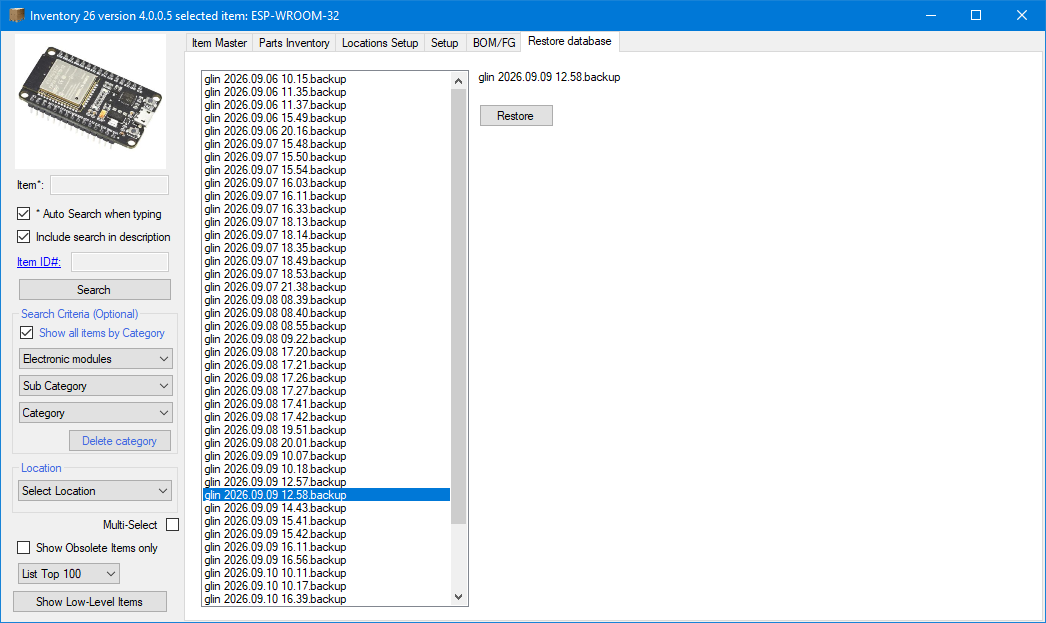1046x623 pixels.
Task: Click the backup list scroll up arrow
Action: (x=458, y=81)
